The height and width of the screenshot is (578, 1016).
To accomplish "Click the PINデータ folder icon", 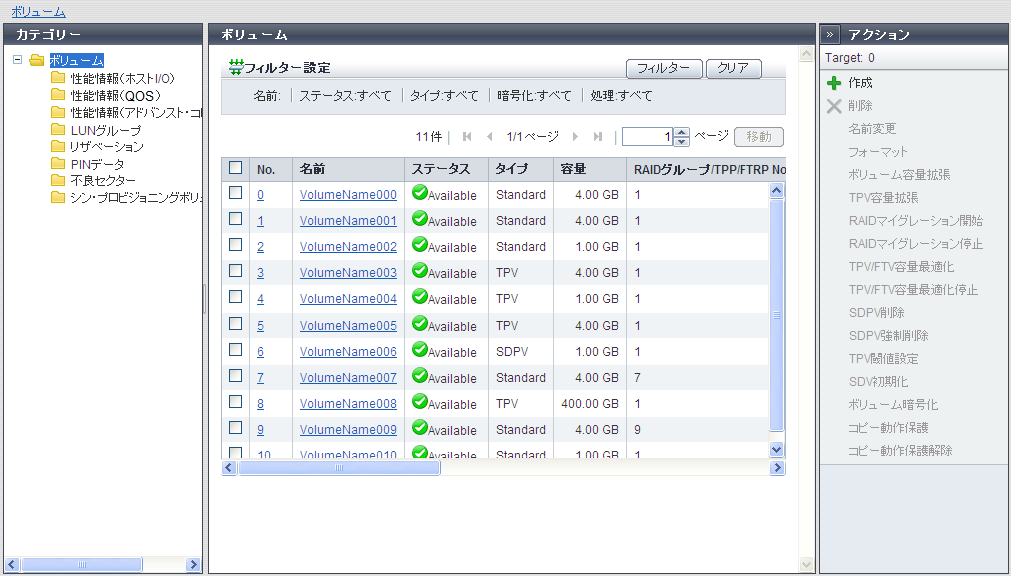I will (x=58, y=164).
